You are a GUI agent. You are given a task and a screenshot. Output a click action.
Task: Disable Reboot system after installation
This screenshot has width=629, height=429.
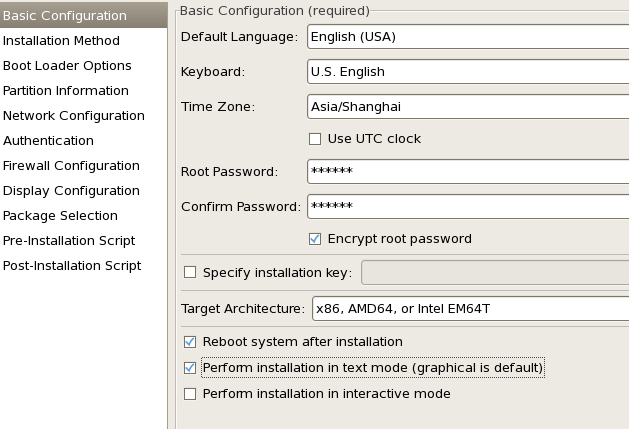190,342
